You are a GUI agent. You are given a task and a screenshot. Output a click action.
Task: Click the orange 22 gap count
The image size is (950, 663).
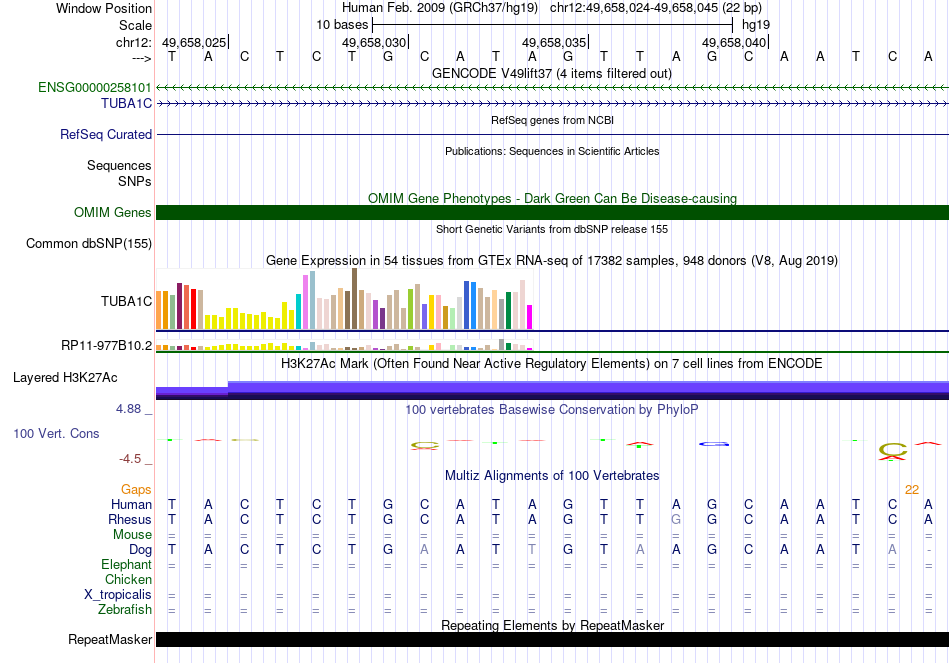pos(912,490)
